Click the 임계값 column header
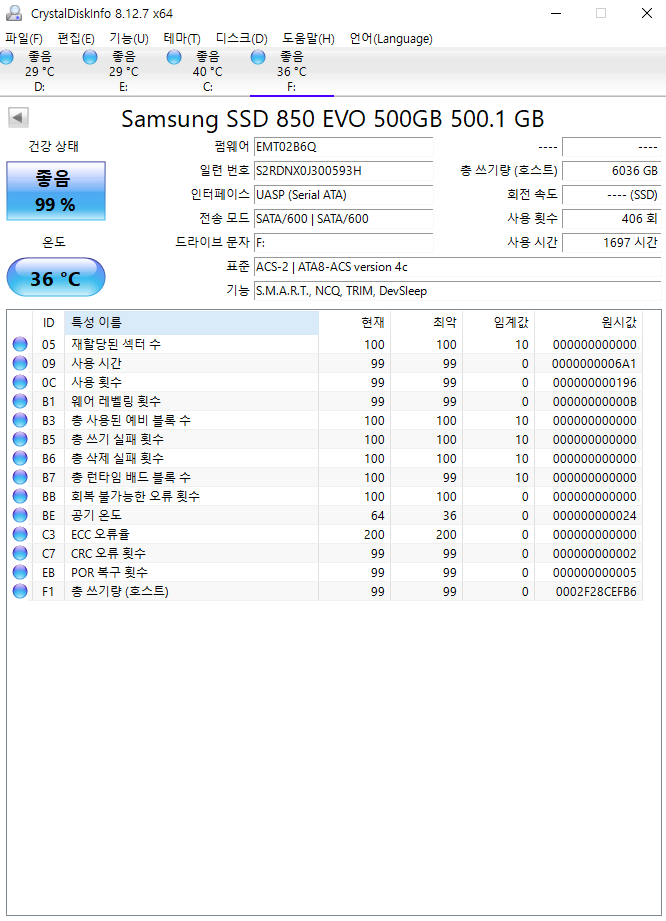 (499, 322)
